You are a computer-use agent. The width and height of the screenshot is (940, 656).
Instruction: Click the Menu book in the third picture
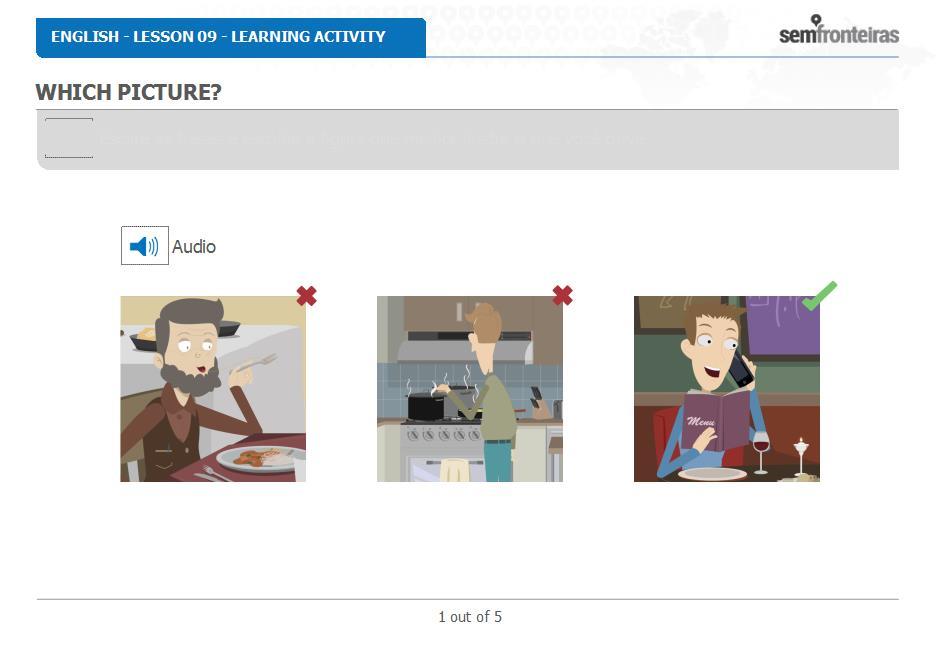[x=713, y=420]
